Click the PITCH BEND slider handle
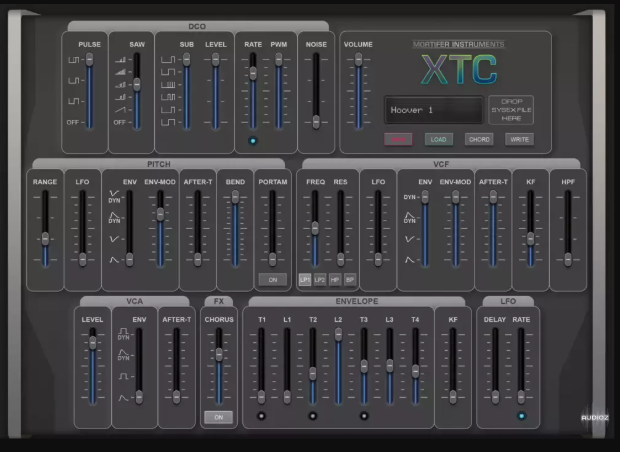Screen dimensions: 620x452 [x=235, y=197]
